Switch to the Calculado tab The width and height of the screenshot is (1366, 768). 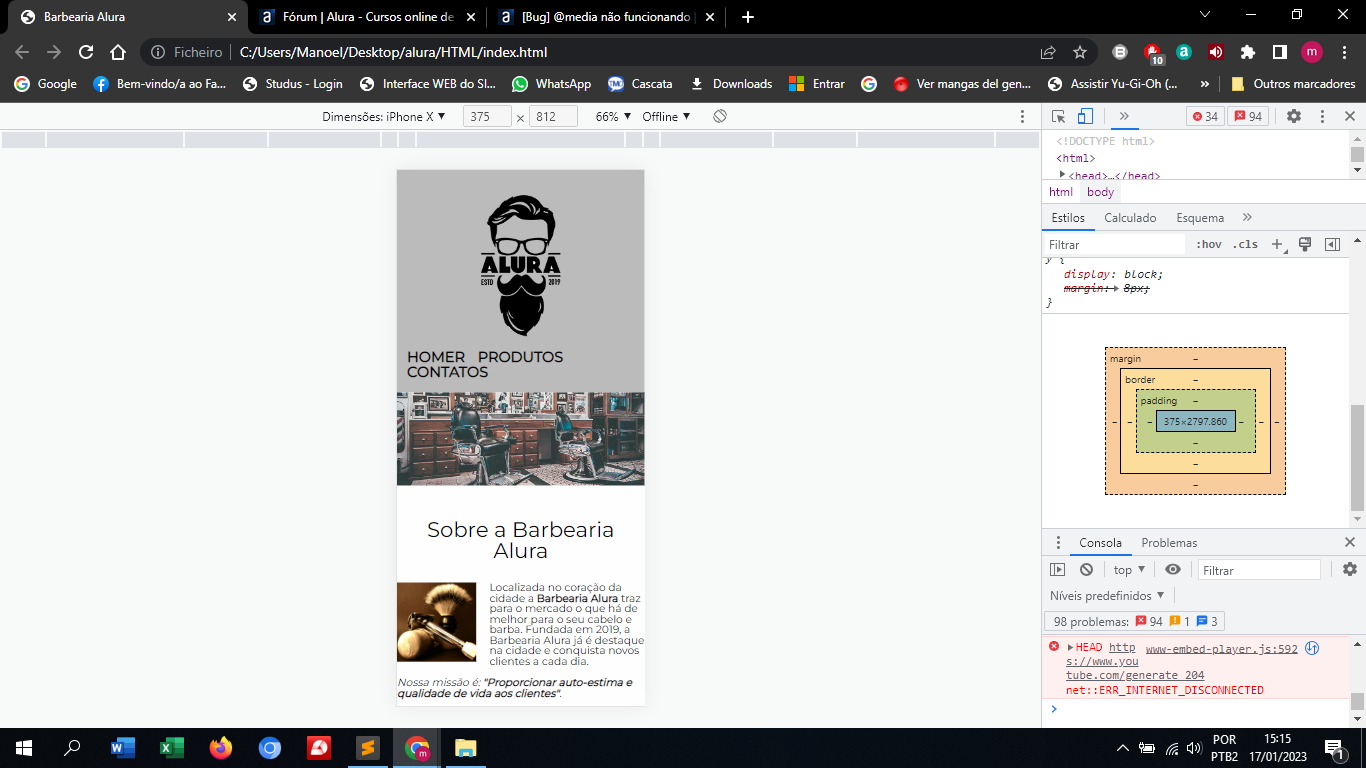[x=1130, y=218]
